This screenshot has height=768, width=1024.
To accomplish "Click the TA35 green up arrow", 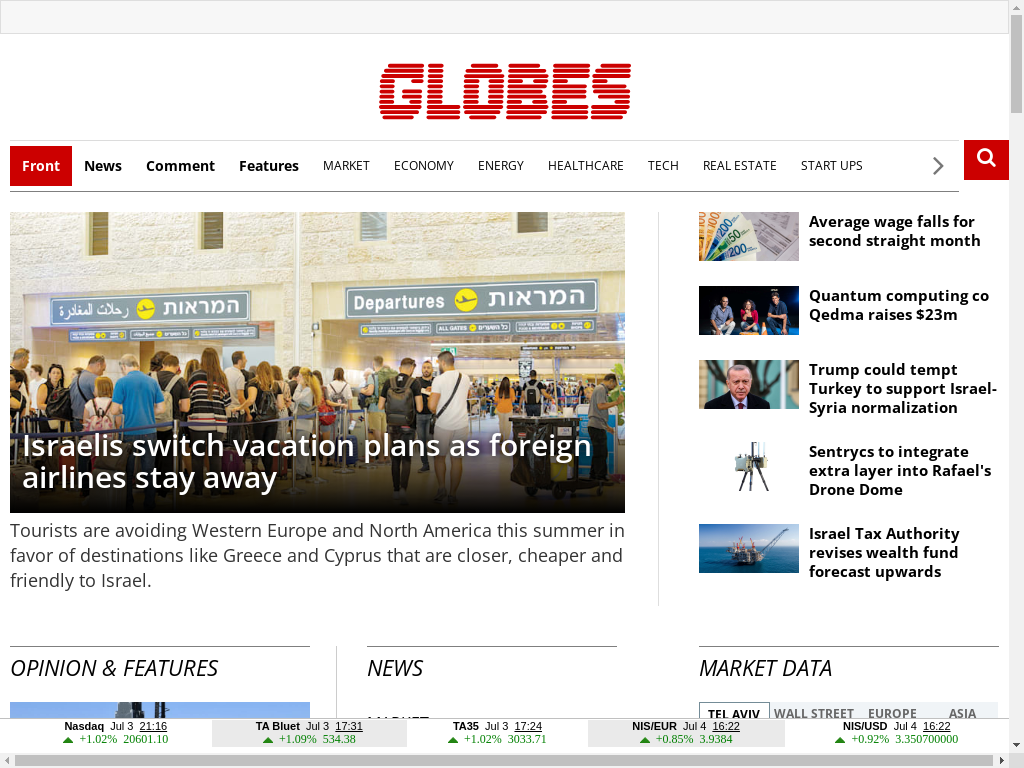I will [453, 740].
